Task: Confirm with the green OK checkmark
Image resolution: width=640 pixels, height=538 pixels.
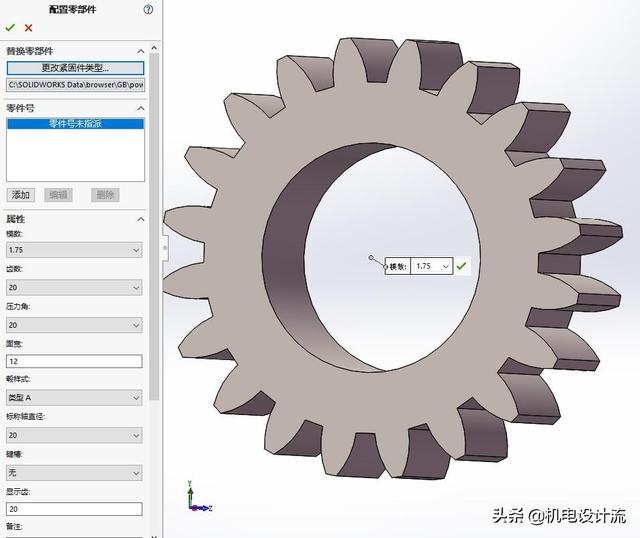Action: click(10, 28)
